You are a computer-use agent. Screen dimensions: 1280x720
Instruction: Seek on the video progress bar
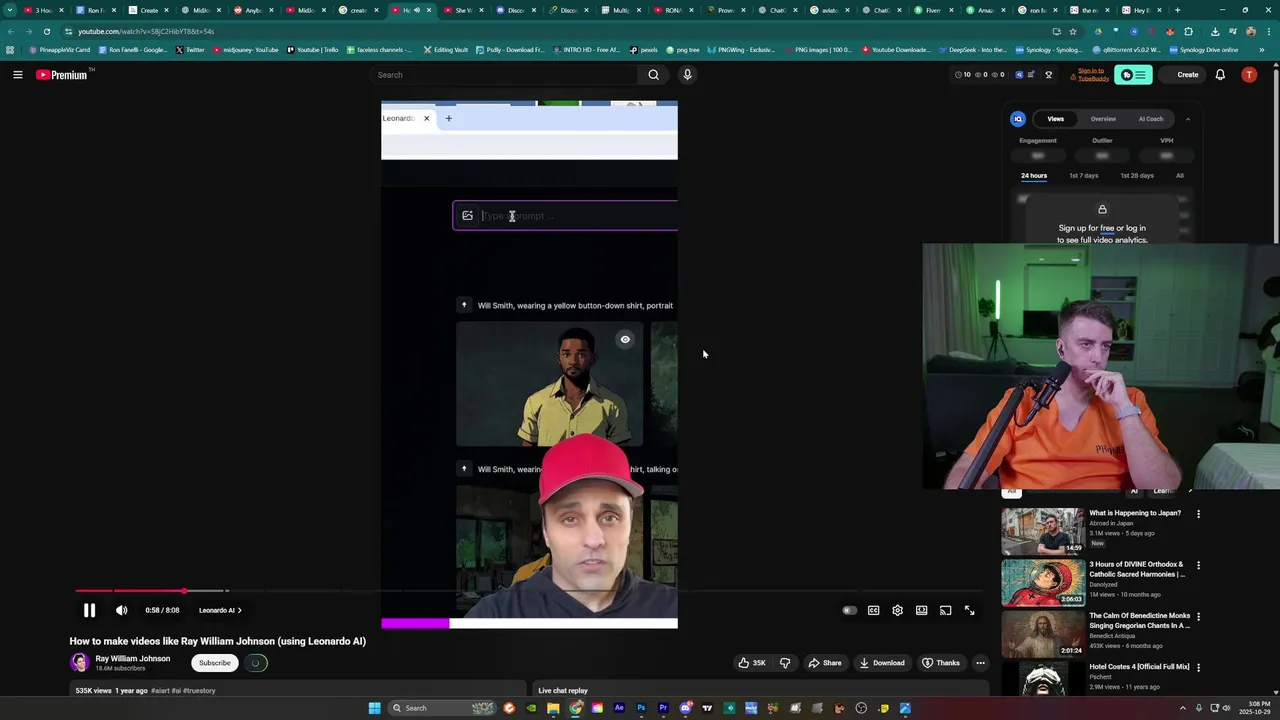(530, 591)
